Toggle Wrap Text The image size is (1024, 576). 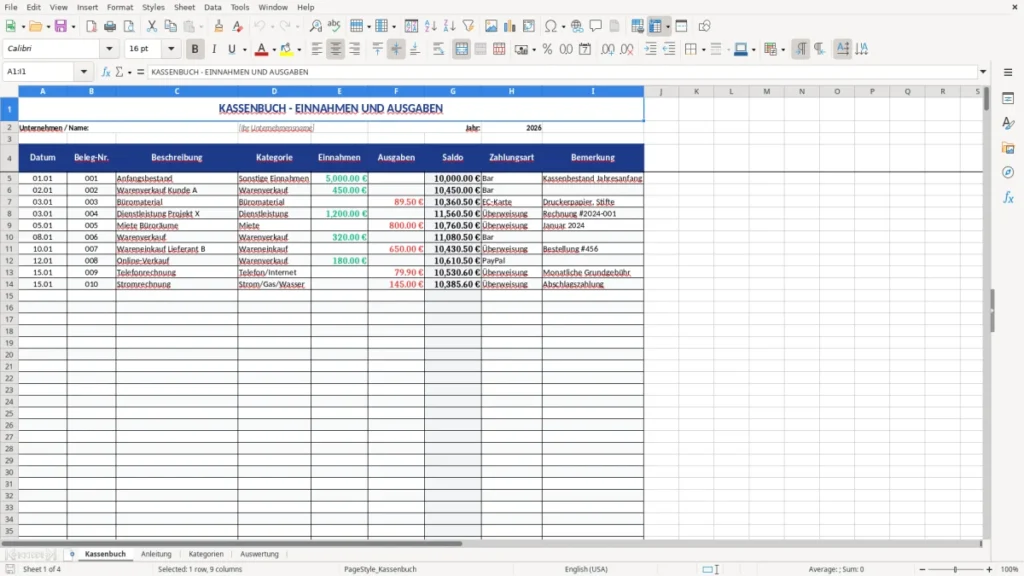pyautogui.click(x=438, y=49)
